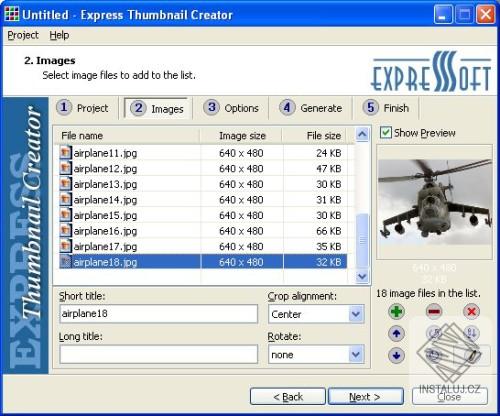The width and height of the screenshot is (500, 416).
Task: Select the highlighted airplane18.jpg row
Action: point(203,262)
